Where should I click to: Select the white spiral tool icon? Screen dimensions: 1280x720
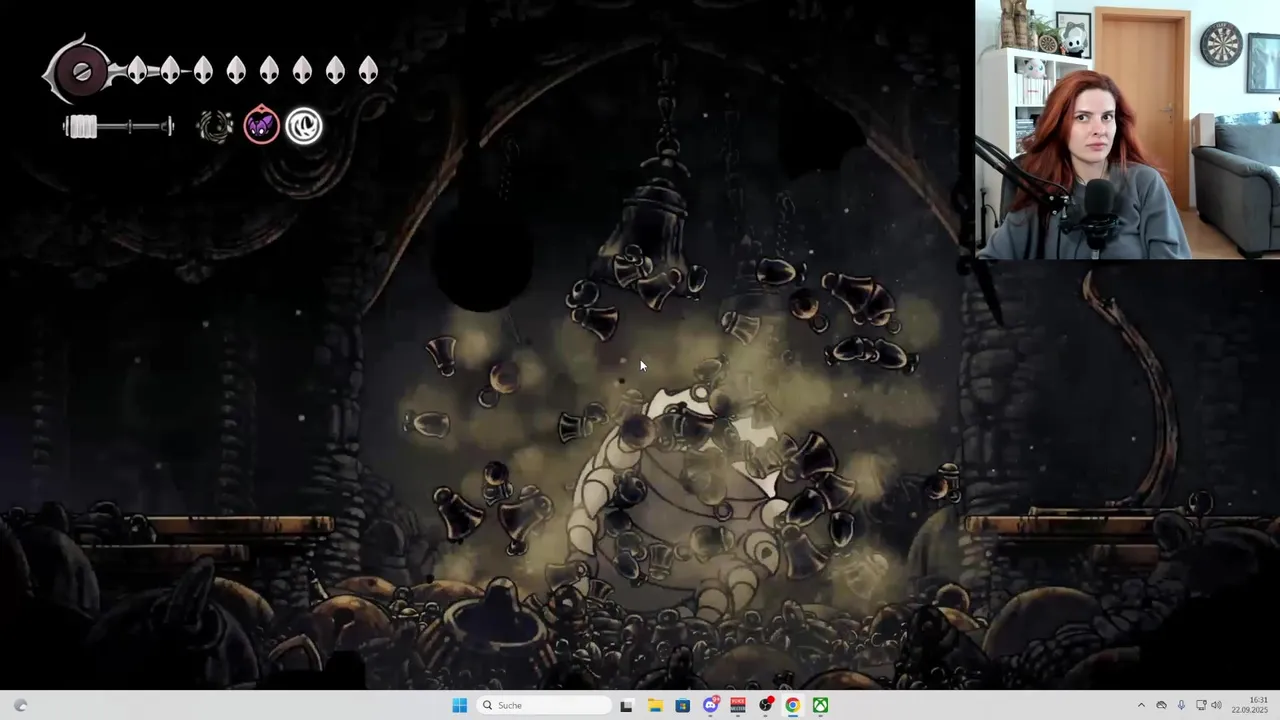304,126
